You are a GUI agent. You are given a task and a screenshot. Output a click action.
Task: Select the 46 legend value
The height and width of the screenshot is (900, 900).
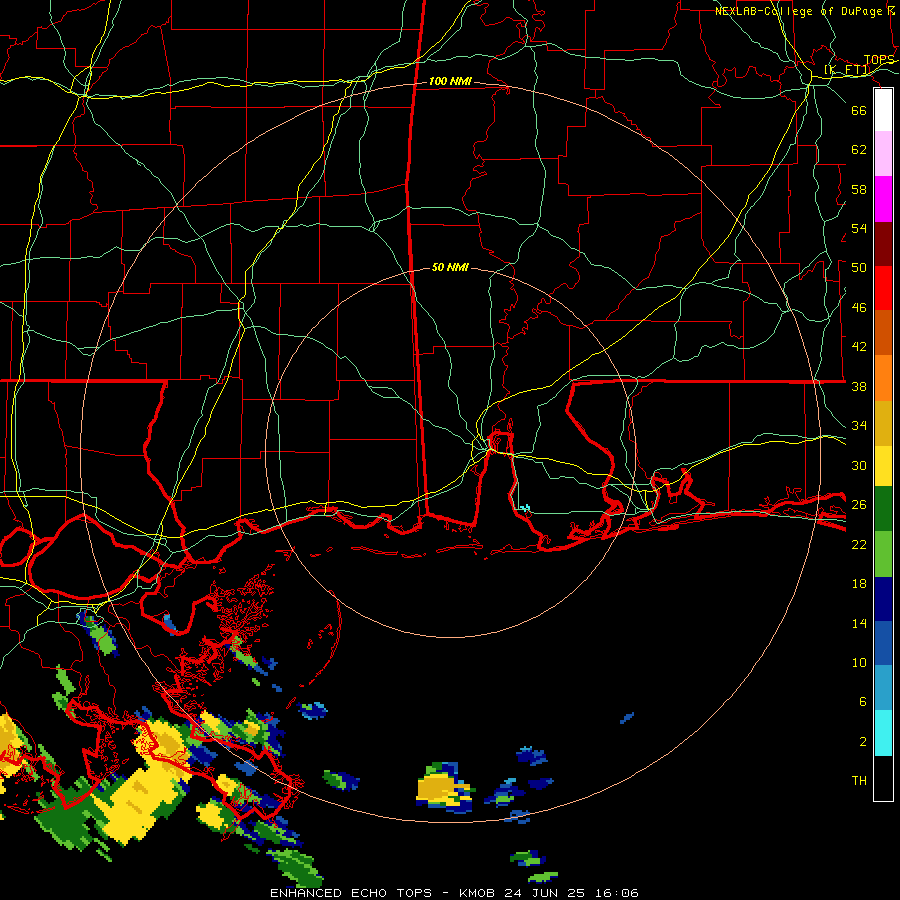coord(859,307)
